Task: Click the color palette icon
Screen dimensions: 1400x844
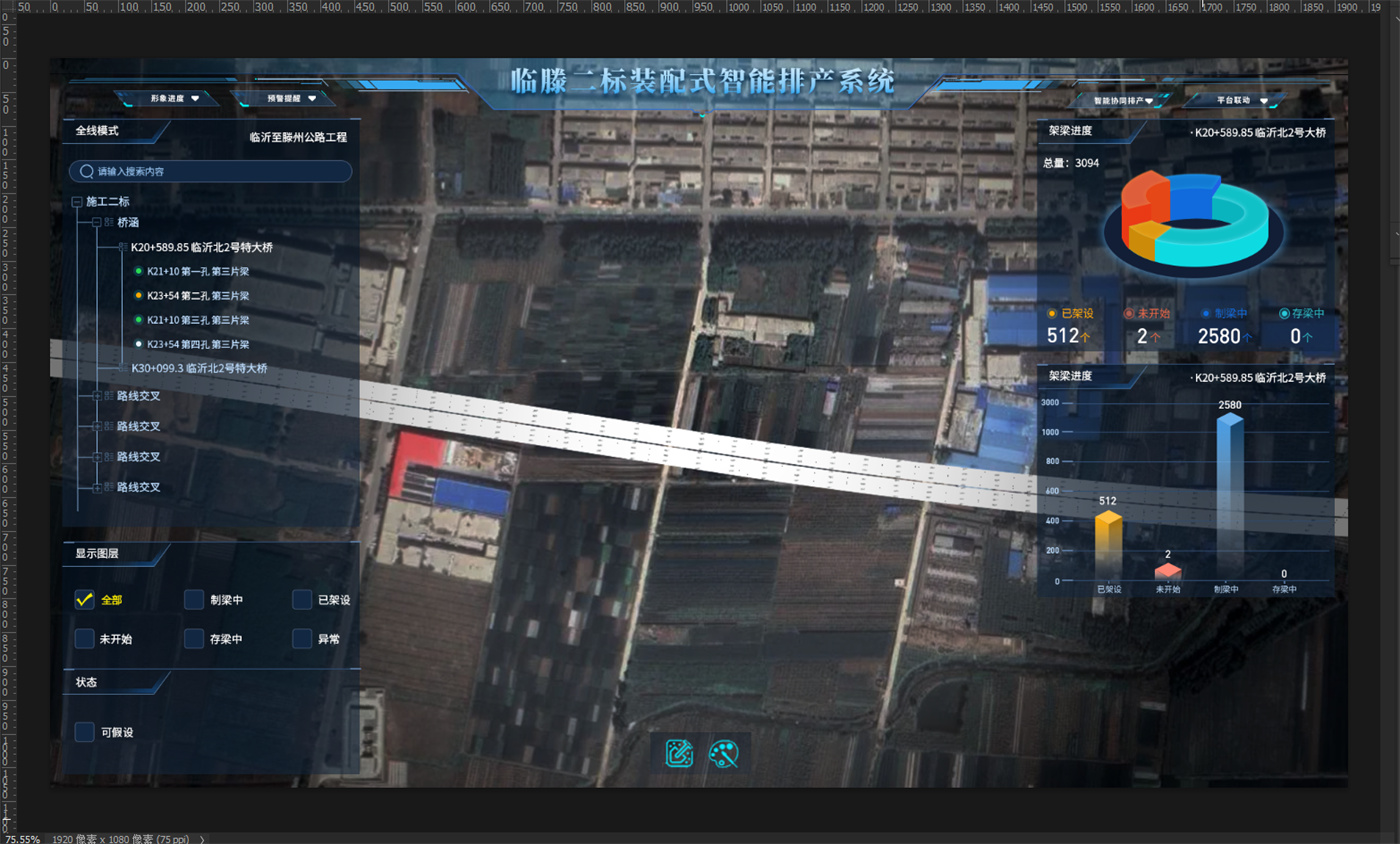Action: (723, 753)
